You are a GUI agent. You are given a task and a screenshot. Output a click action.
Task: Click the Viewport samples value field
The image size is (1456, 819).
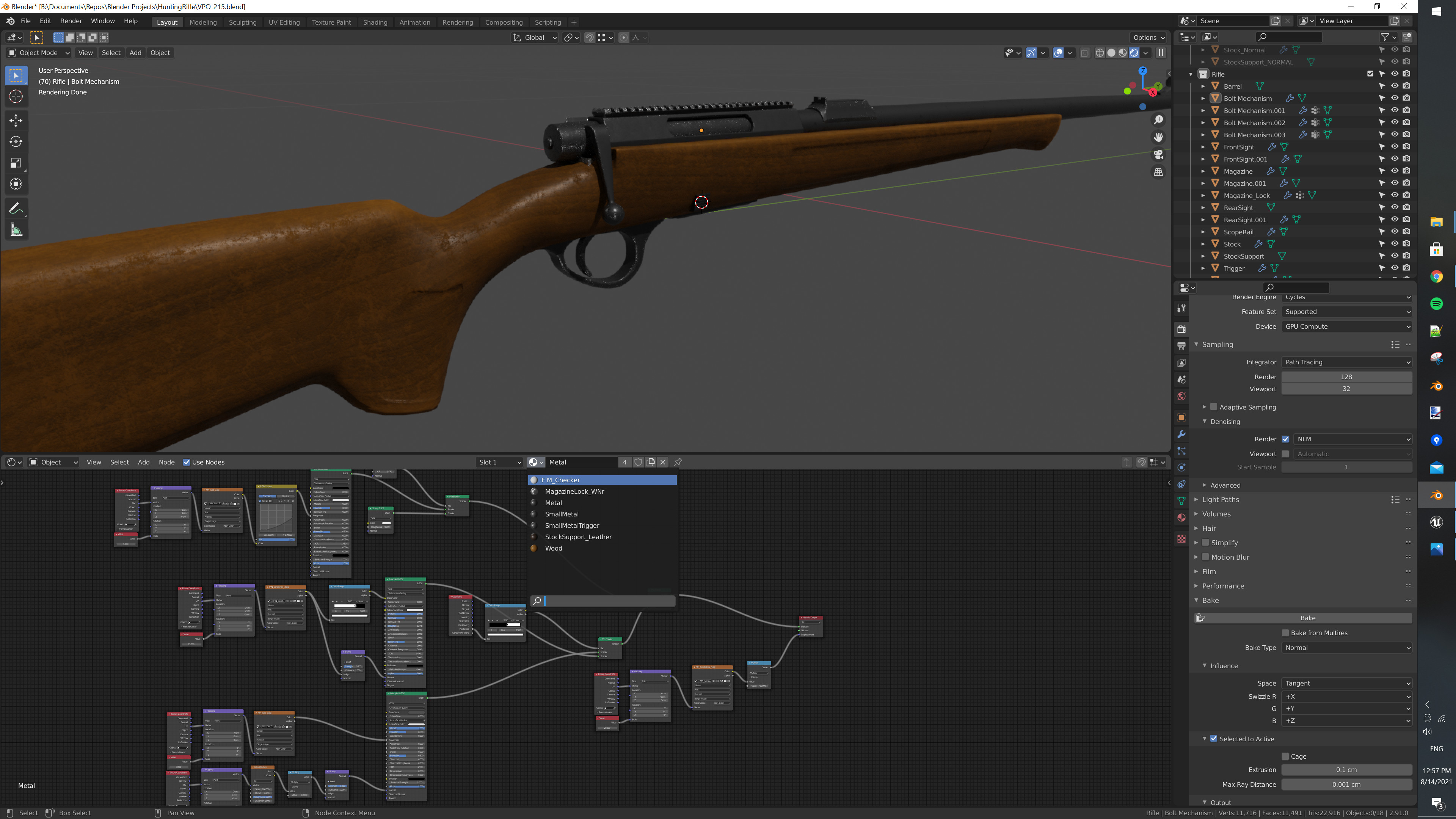point(1347,389)
